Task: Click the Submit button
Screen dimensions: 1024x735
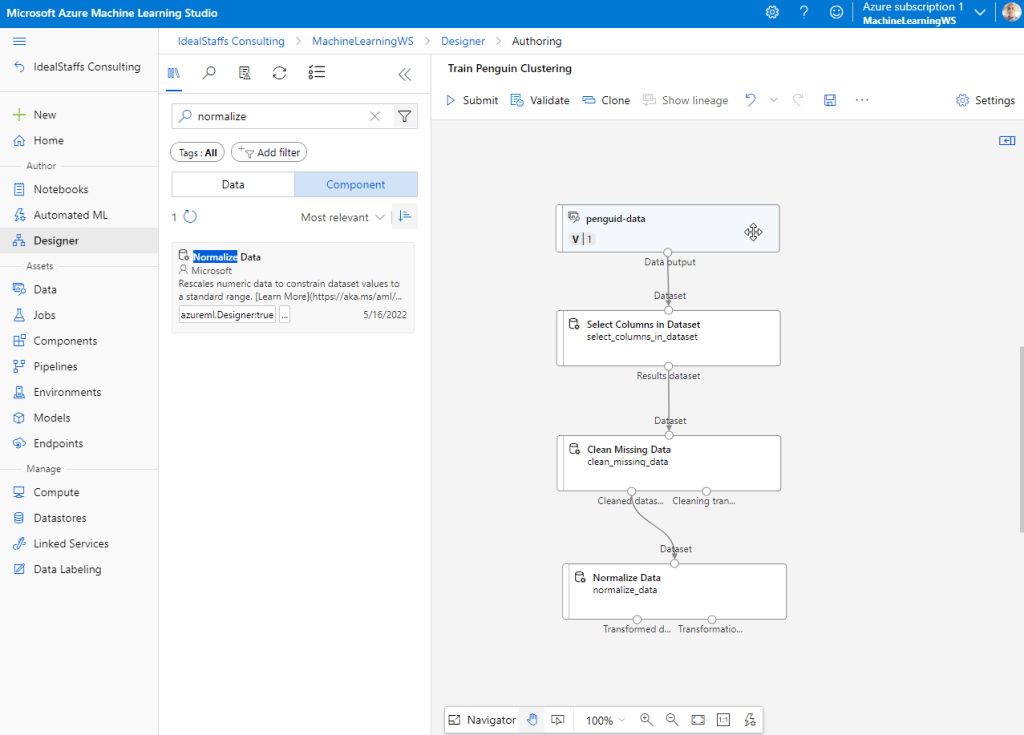Action: (x=472, y=100)
